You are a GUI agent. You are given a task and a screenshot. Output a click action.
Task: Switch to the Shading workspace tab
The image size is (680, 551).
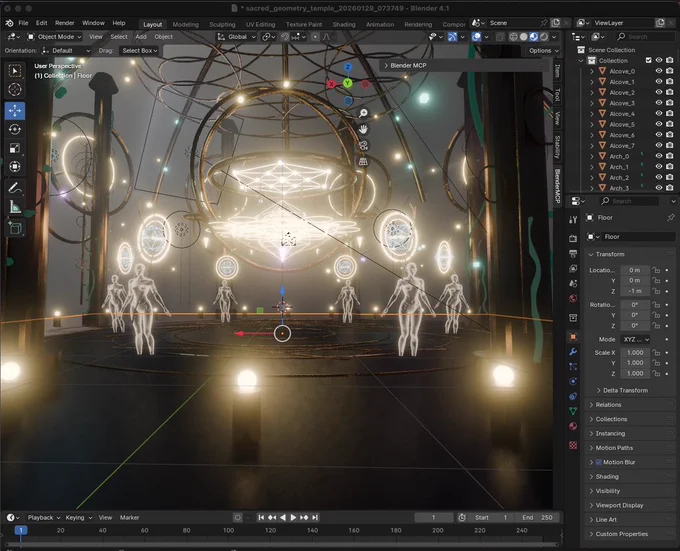click(x=344, y=24)
